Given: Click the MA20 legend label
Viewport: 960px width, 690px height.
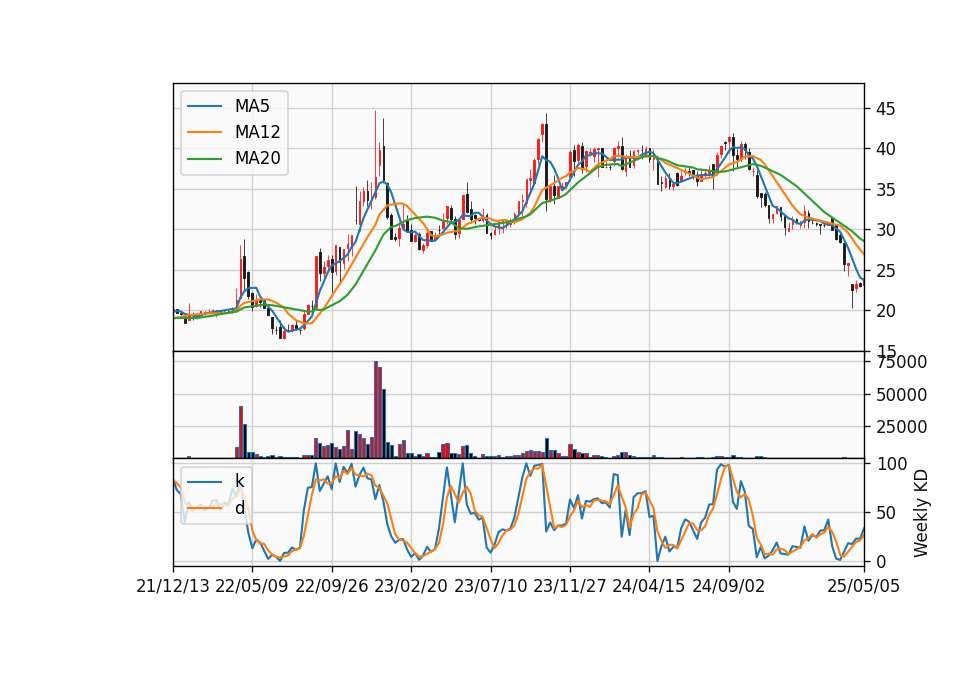Looking at the screenshot, I should pyautogui.click(x=257, y=158).
